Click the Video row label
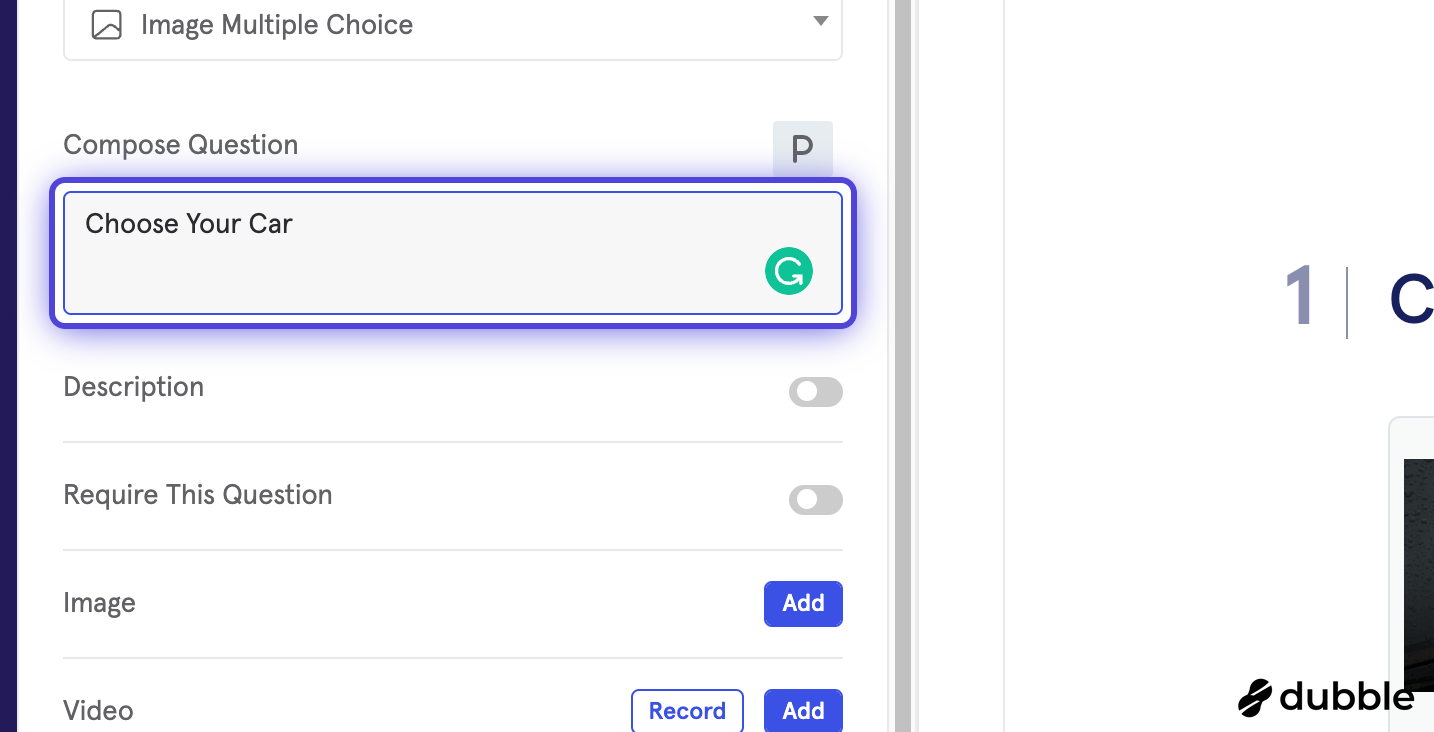The height and width of the screenshot is (732, 1434). pyautogui.click(x=98, y=711)
